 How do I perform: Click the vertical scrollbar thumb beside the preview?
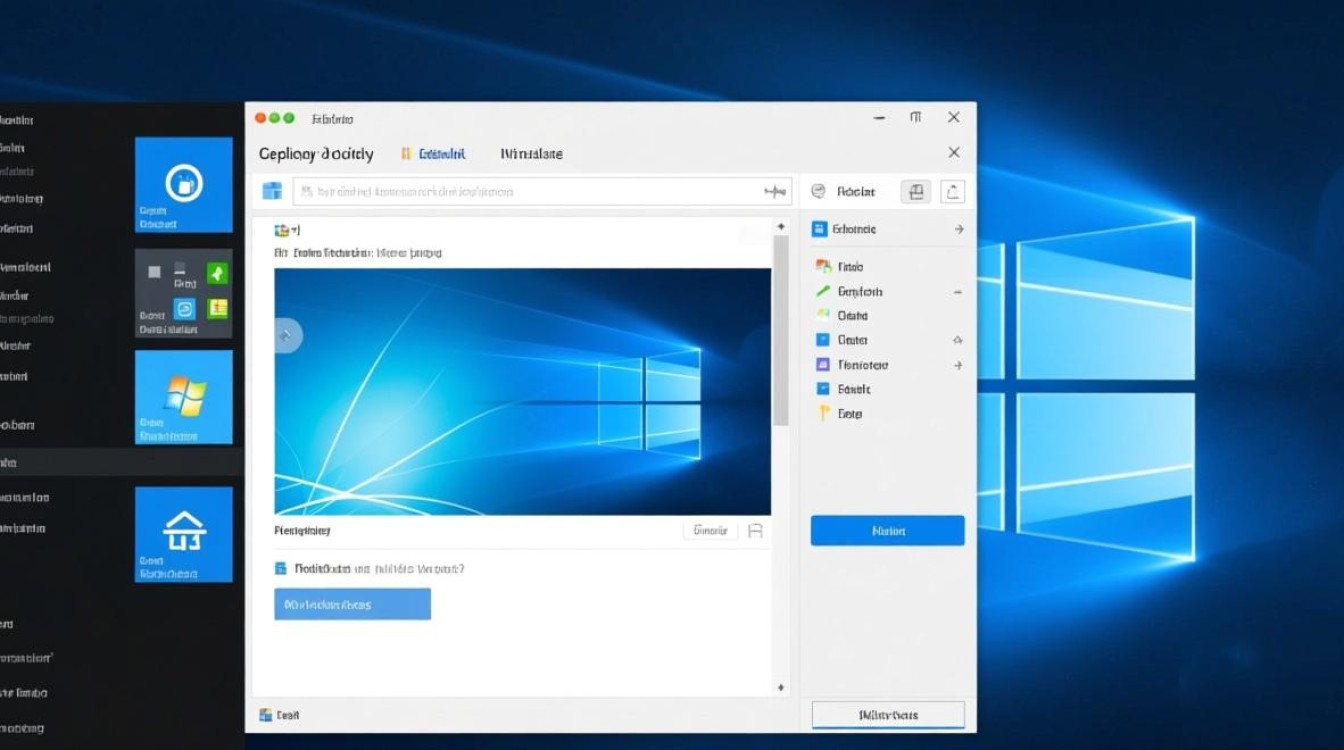780,330
